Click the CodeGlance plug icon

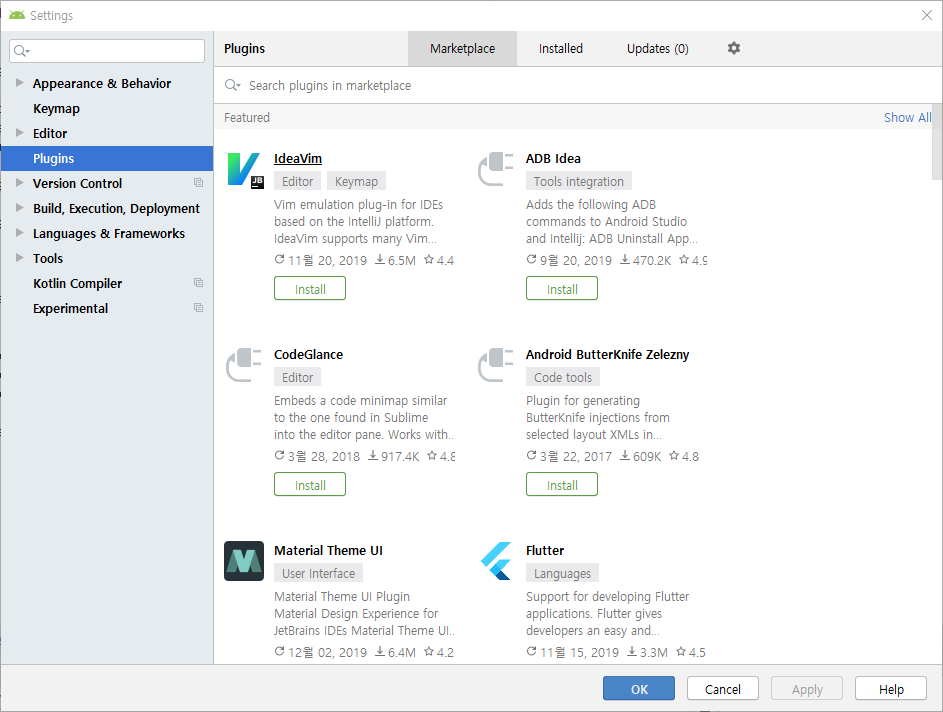[x=244, y=365]
